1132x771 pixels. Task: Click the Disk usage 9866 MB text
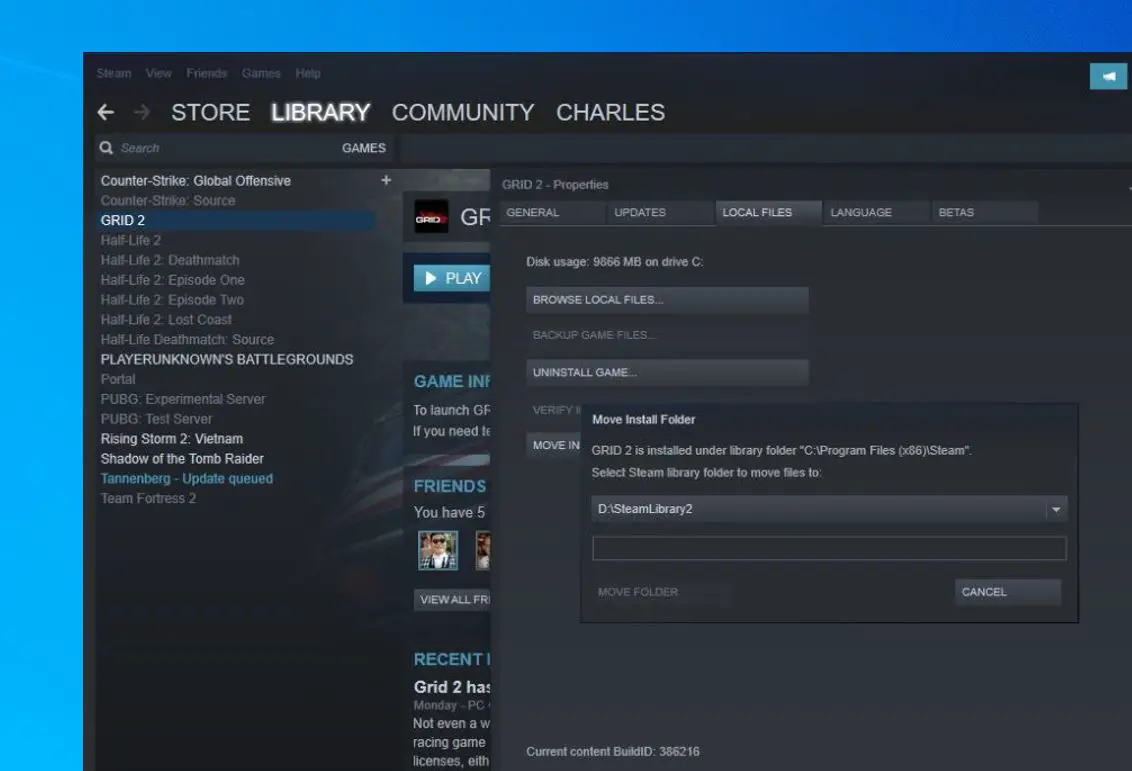tap(614, 262)
